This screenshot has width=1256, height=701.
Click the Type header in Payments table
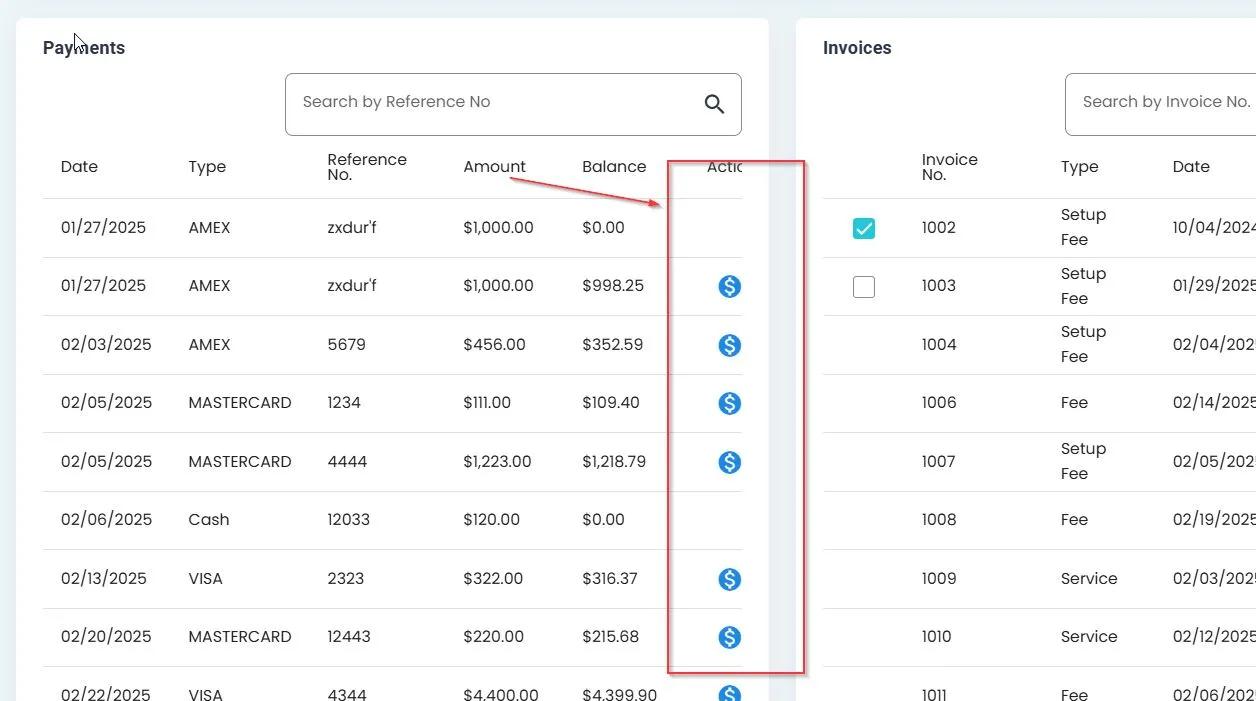(x=207, y=167)
